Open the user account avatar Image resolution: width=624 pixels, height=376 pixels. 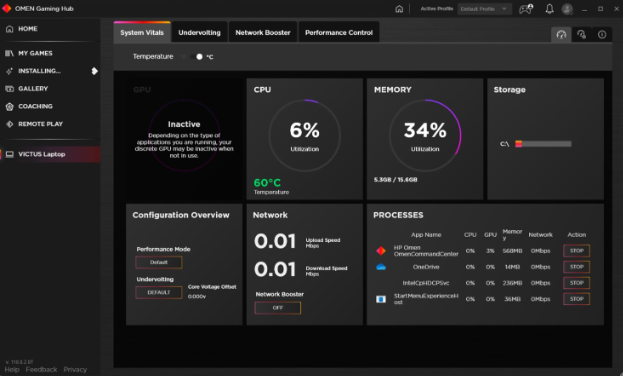click(x=567, y=9)
